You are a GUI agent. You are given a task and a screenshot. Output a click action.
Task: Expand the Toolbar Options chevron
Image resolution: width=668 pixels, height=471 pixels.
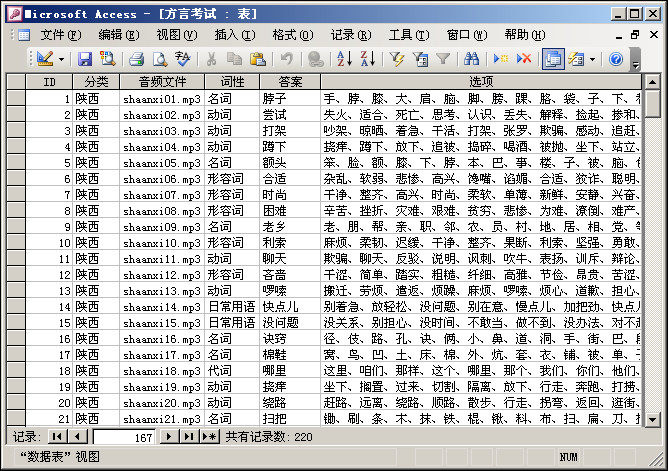[x=635, y=60]
